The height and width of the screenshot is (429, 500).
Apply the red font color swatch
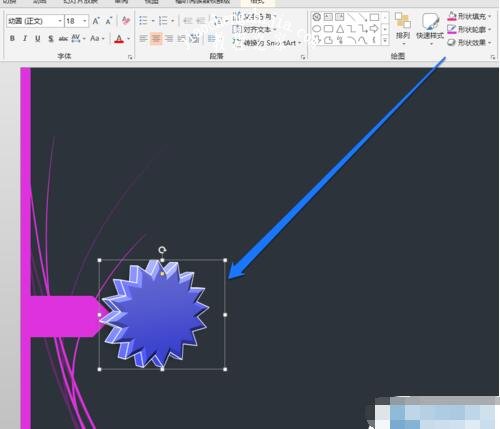point(119,39)
